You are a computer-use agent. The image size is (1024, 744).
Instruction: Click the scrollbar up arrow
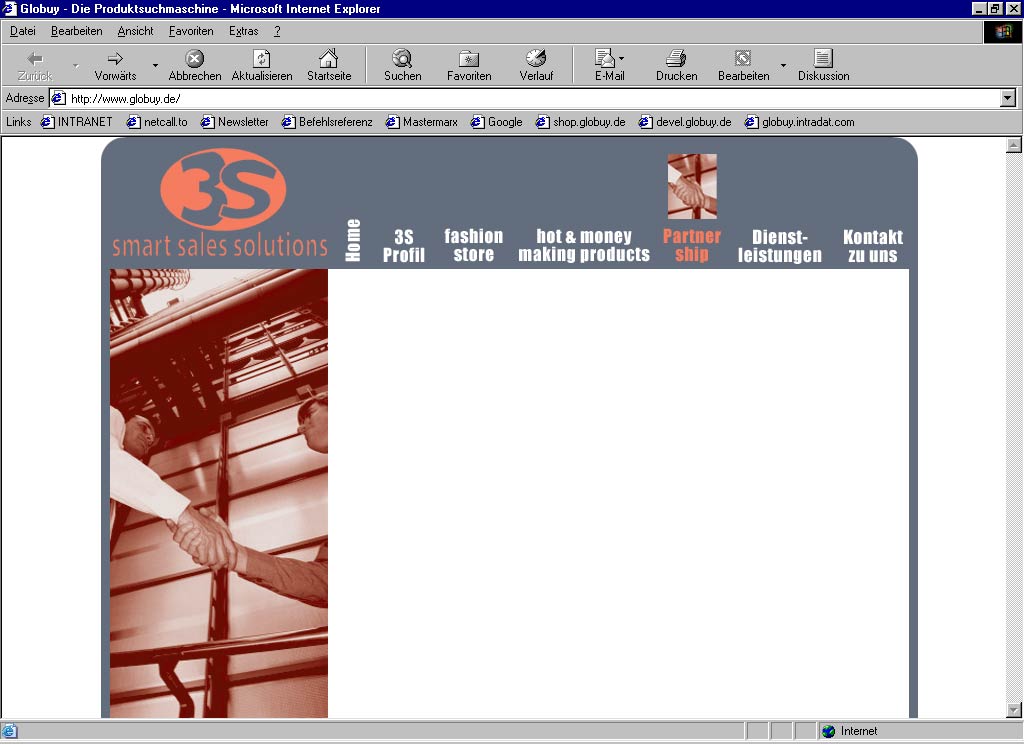click(1013, 145)
